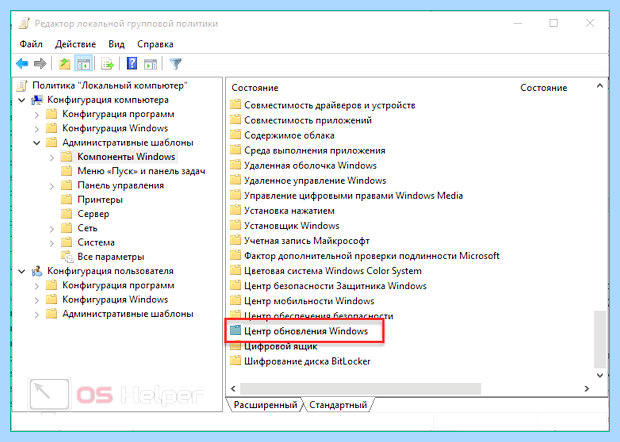620x442 pixels.
Task: Click the folder icon of Цифровой ящик
Action: click(235, 346)
